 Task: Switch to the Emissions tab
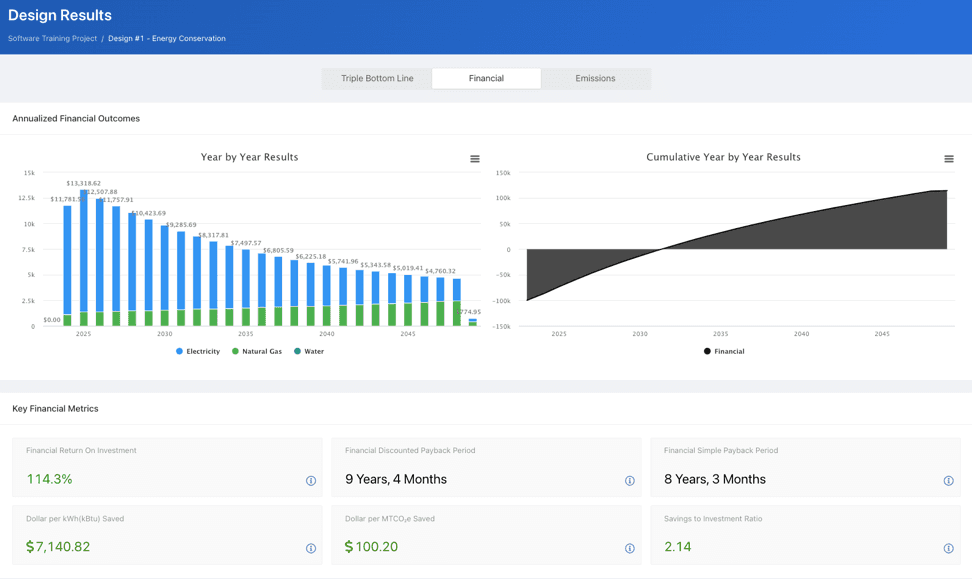[x=595, y=78]
